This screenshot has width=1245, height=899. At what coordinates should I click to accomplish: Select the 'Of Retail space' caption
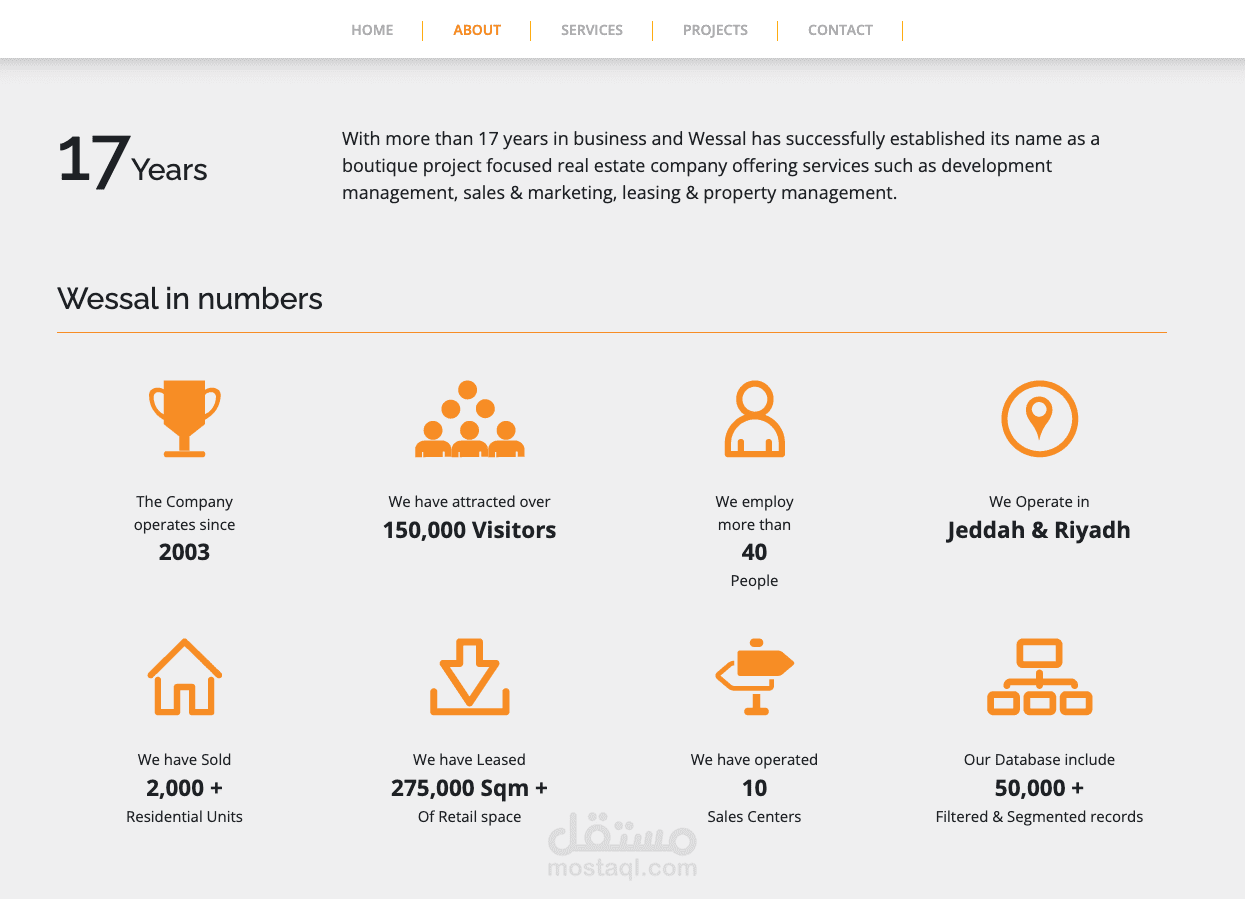[x=469, y=817]
